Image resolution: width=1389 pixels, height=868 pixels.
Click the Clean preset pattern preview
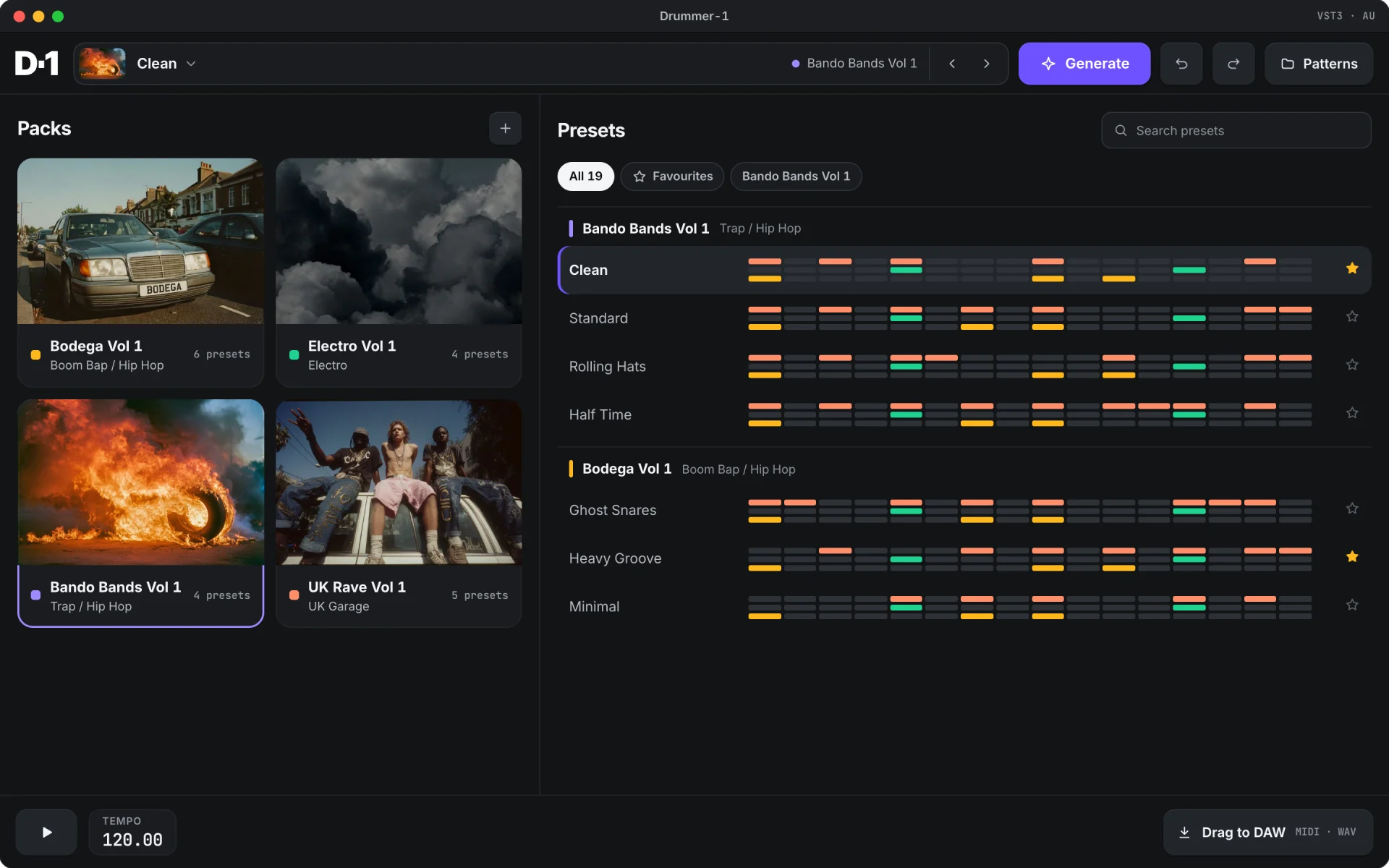pyautogui.click(x=1029, y=270)
